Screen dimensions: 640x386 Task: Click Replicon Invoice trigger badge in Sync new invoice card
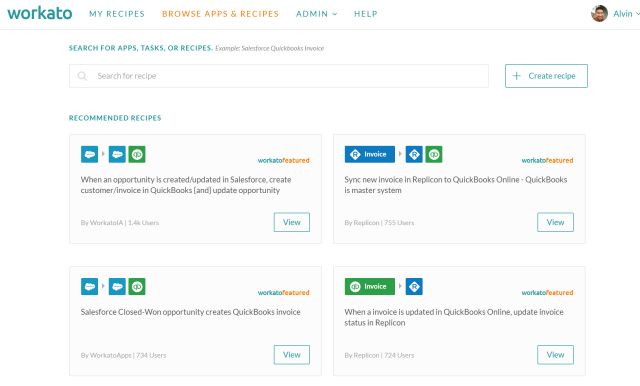coord(370,154)
